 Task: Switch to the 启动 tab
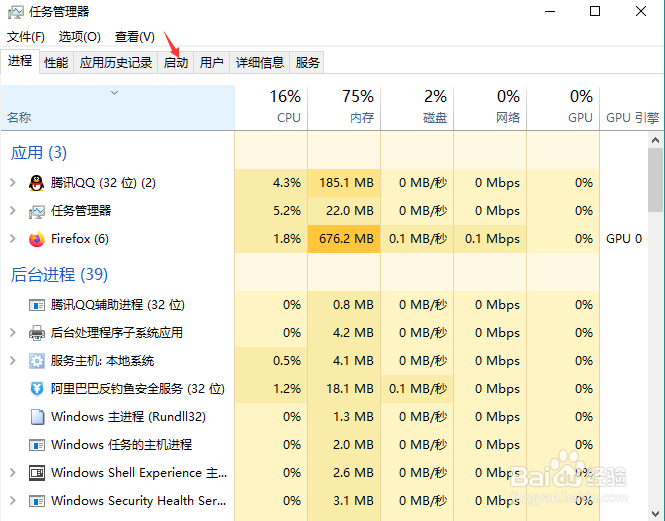coord(176,63)
